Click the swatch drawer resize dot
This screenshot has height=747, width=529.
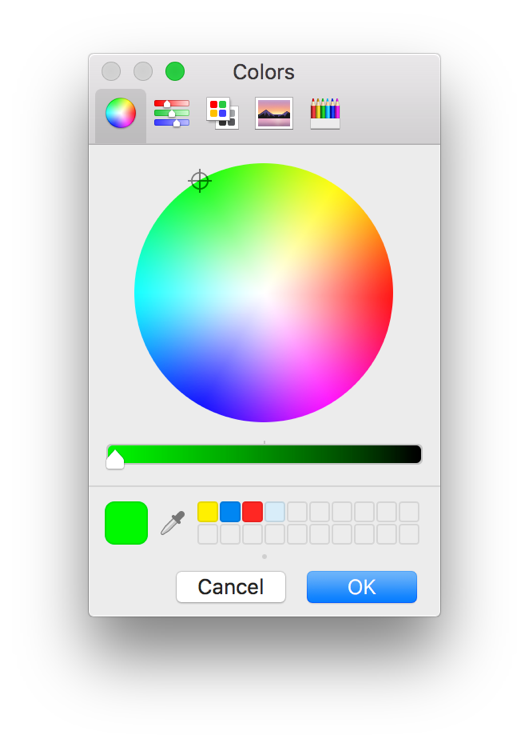[x=264, y=556]
